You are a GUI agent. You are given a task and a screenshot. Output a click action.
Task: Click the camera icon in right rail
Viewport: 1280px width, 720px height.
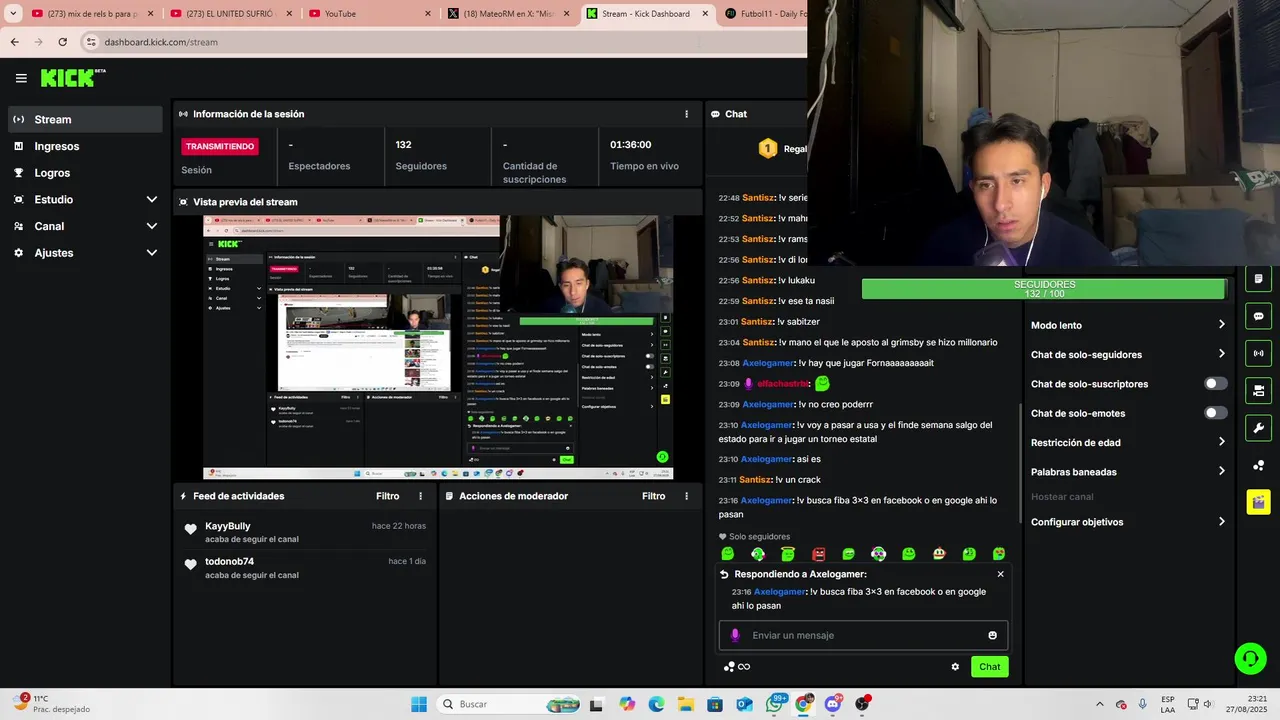(1258, 390)
